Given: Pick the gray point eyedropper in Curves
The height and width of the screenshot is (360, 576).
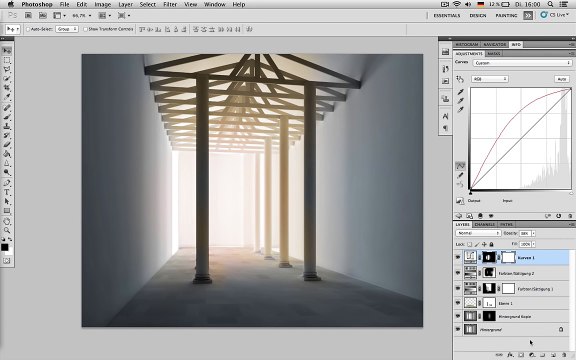Looking at the screenshot, I should [461, 101].
